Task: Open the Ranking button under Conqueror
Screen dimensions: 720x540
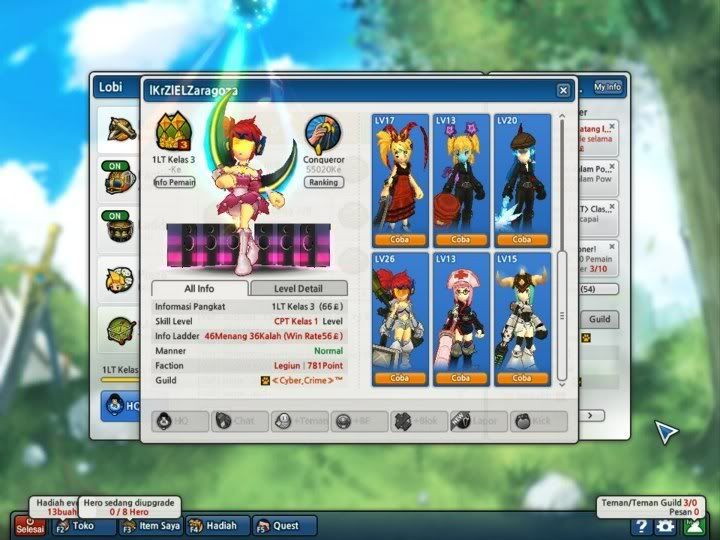Action: 324,182
